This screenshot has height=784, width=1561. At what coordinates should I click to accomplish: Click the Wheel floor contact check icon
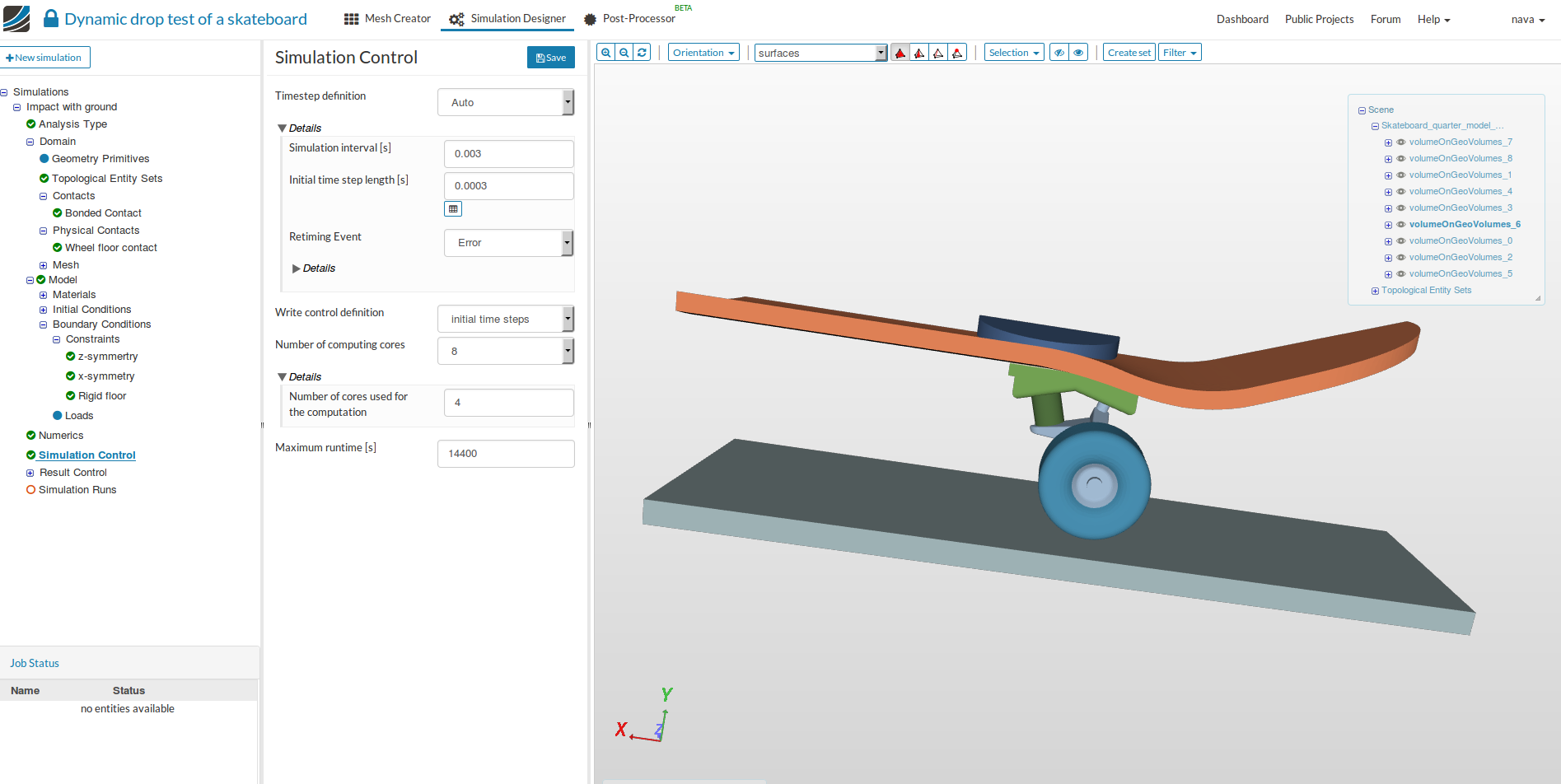[x=58, y=248]
